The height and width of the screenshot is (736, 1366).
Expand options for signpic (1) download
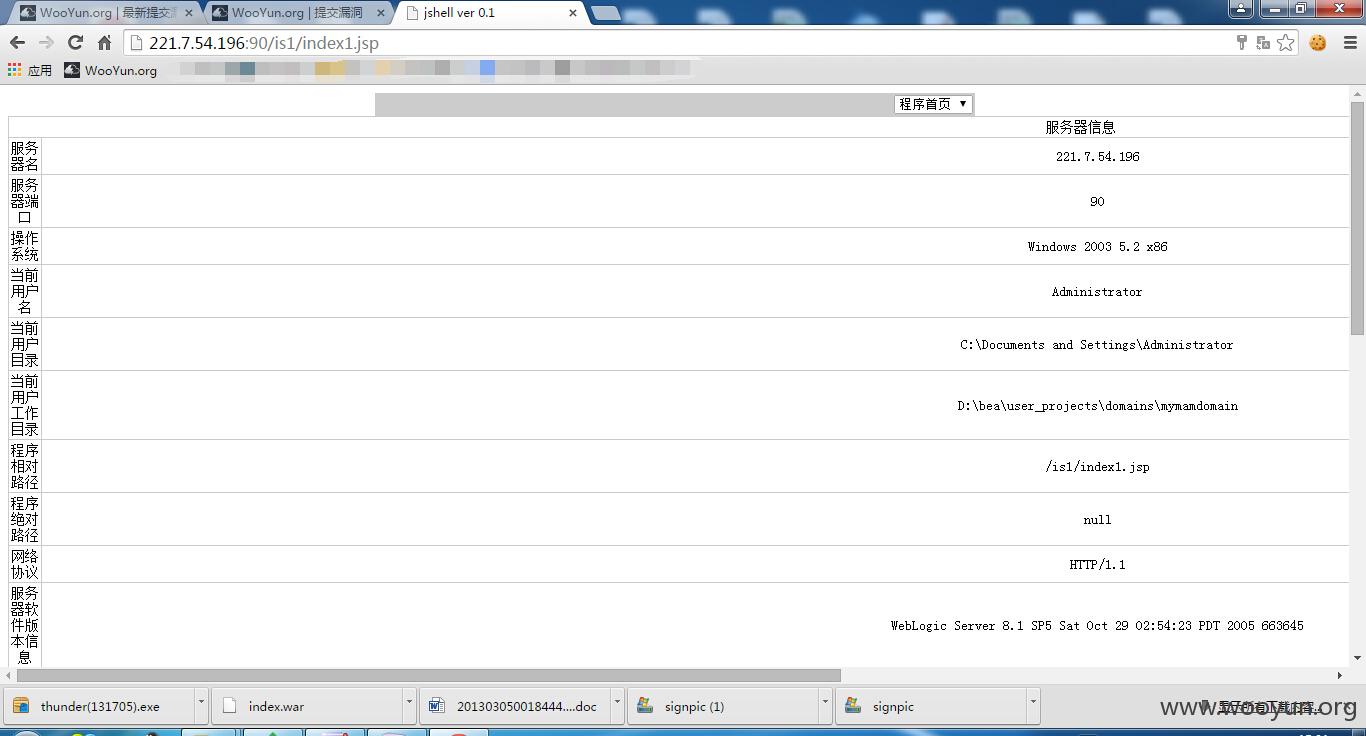pyautogui.click(x=825, y=706)
